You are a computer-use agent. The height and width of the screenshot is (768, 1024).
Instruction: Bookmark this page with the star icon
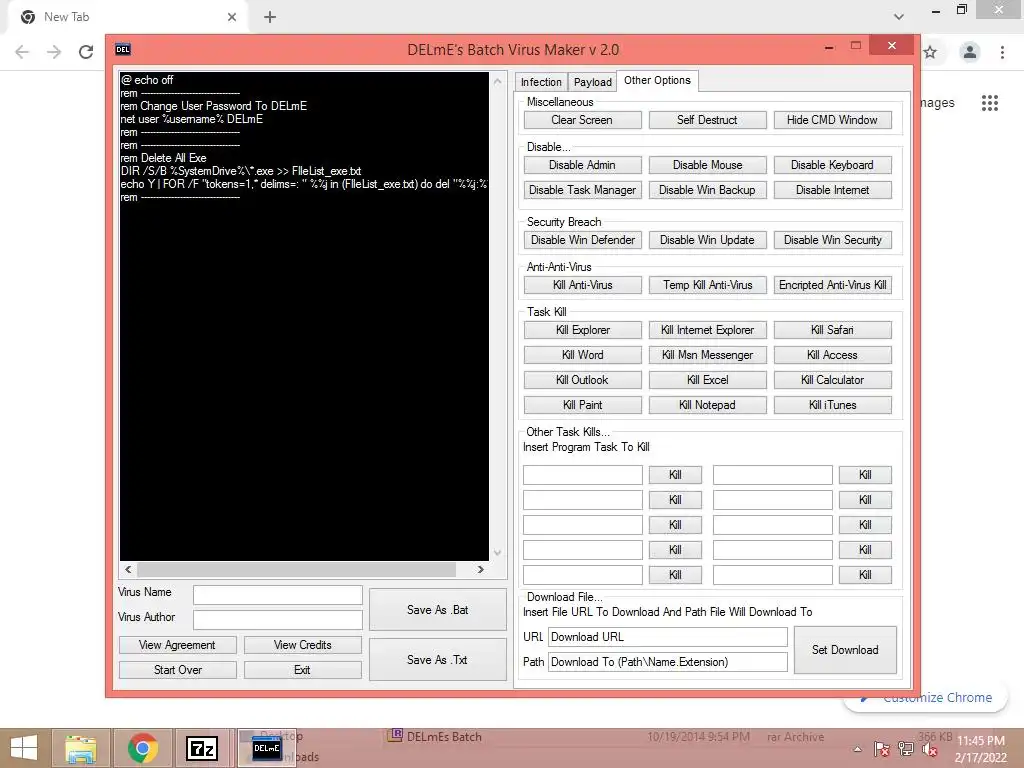click(930, 52)
